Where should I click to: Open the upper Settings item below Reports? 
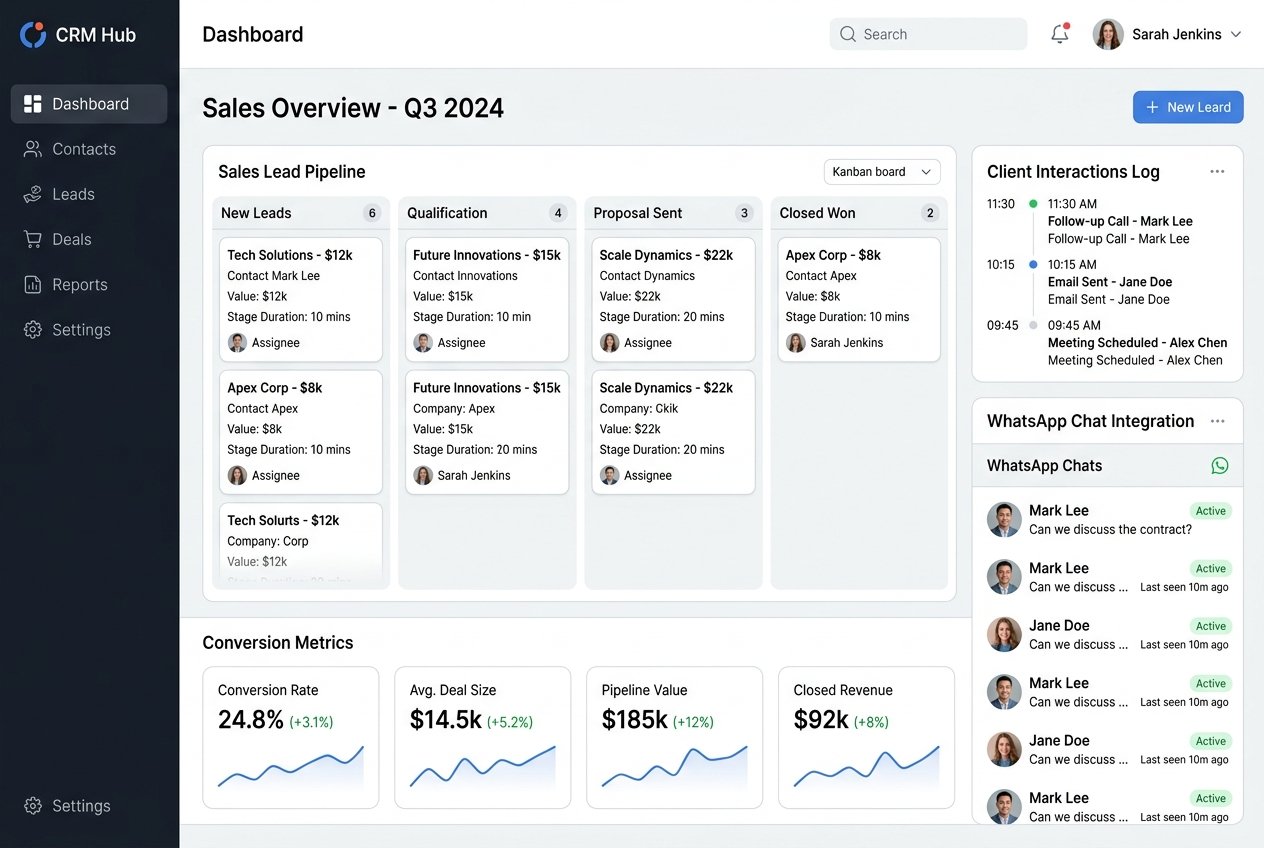click(x=89, y=329)
